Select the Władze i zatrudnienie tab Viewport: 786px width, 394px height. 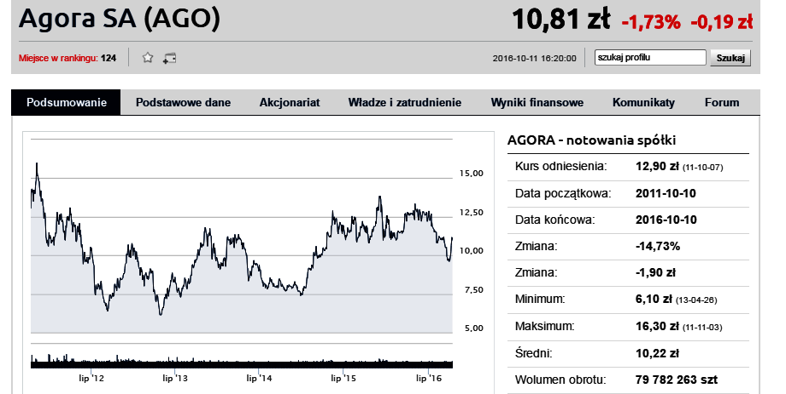click(x=405, y=102)
